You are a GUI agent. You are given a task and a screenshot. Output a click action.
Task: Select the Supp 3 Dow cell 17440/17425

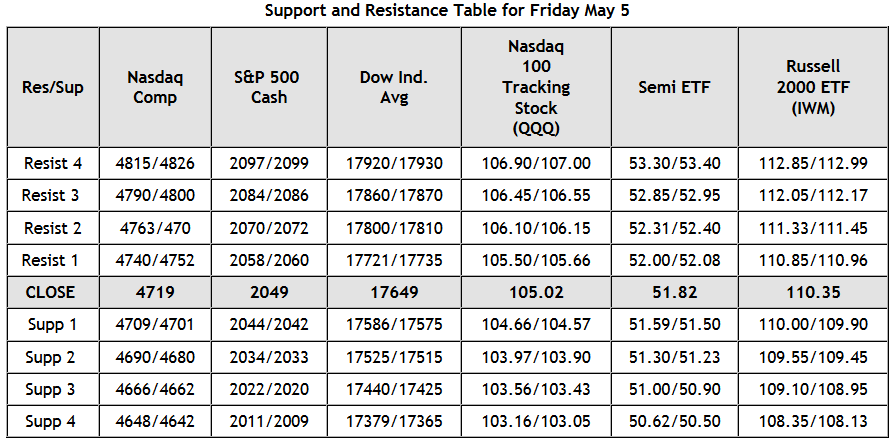pos(394,389)
